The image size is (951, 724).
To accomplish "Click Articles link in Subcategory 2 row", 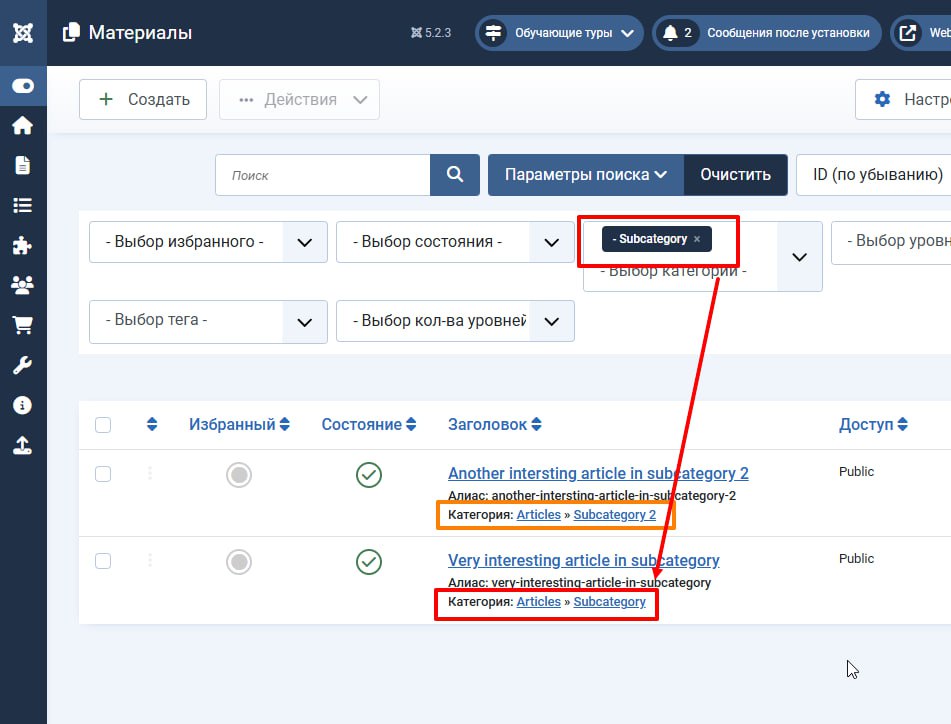I will coord(539,515).
